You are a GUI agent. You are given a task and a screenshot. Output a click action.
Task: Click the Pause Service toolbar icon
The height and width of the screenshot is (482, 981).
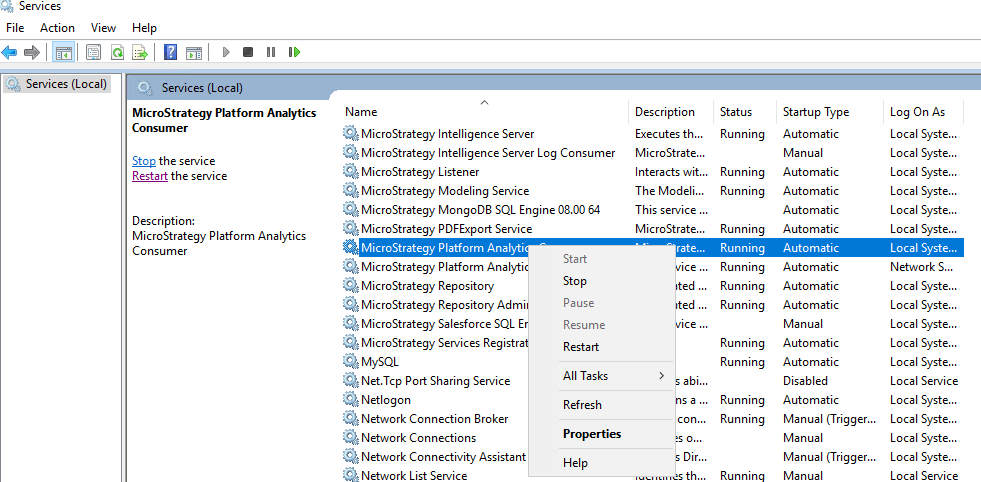tap(271, 52)
